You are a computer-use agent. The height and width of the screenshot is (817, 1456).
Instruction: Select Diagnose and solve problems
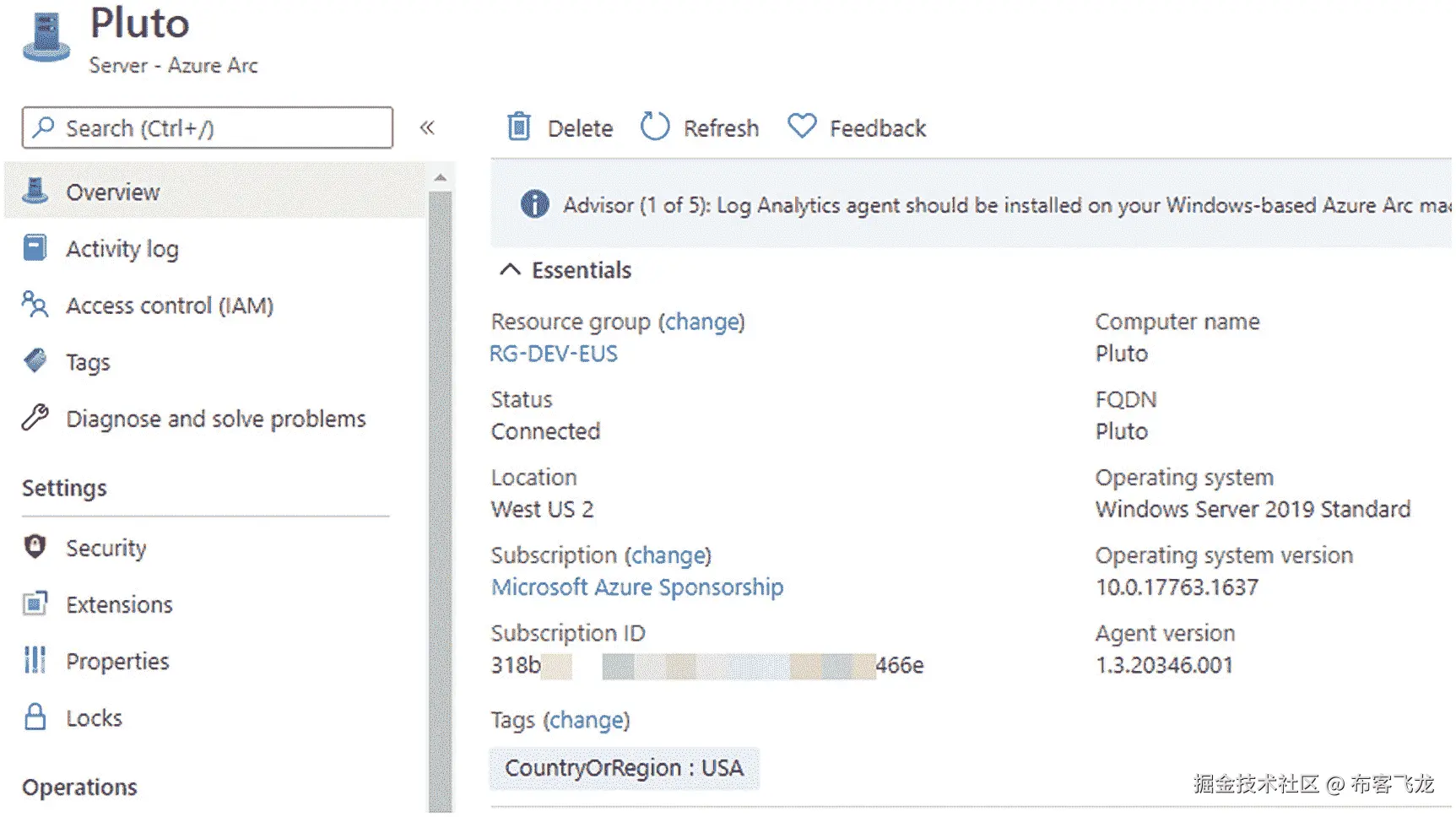[215, 419]
